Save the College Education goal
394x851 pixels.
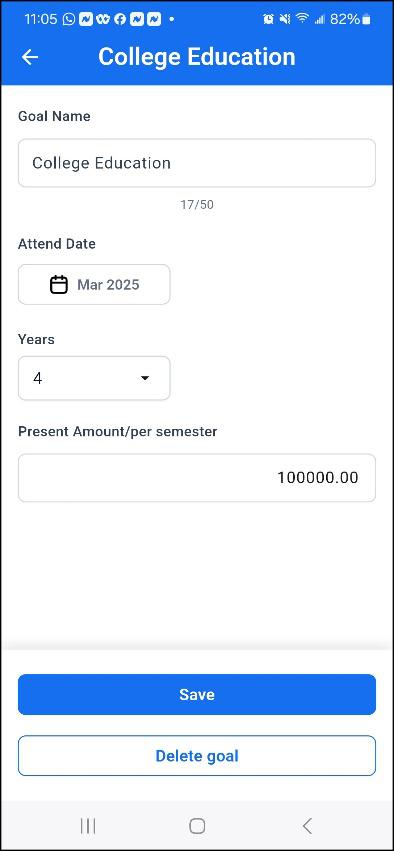[x=197, y=695]
